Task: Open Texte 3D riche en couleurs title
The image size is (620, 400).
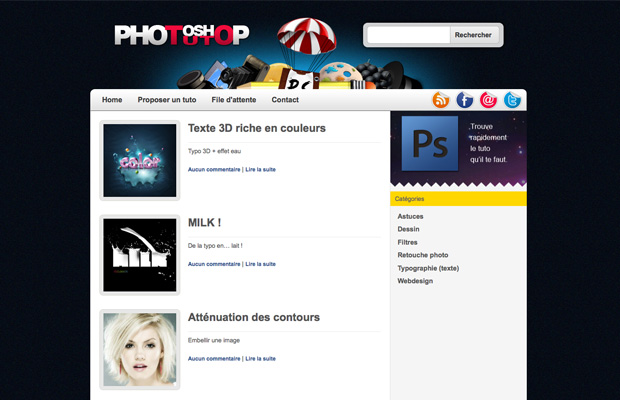Action: pyautogui.click(x=257, y=128)
